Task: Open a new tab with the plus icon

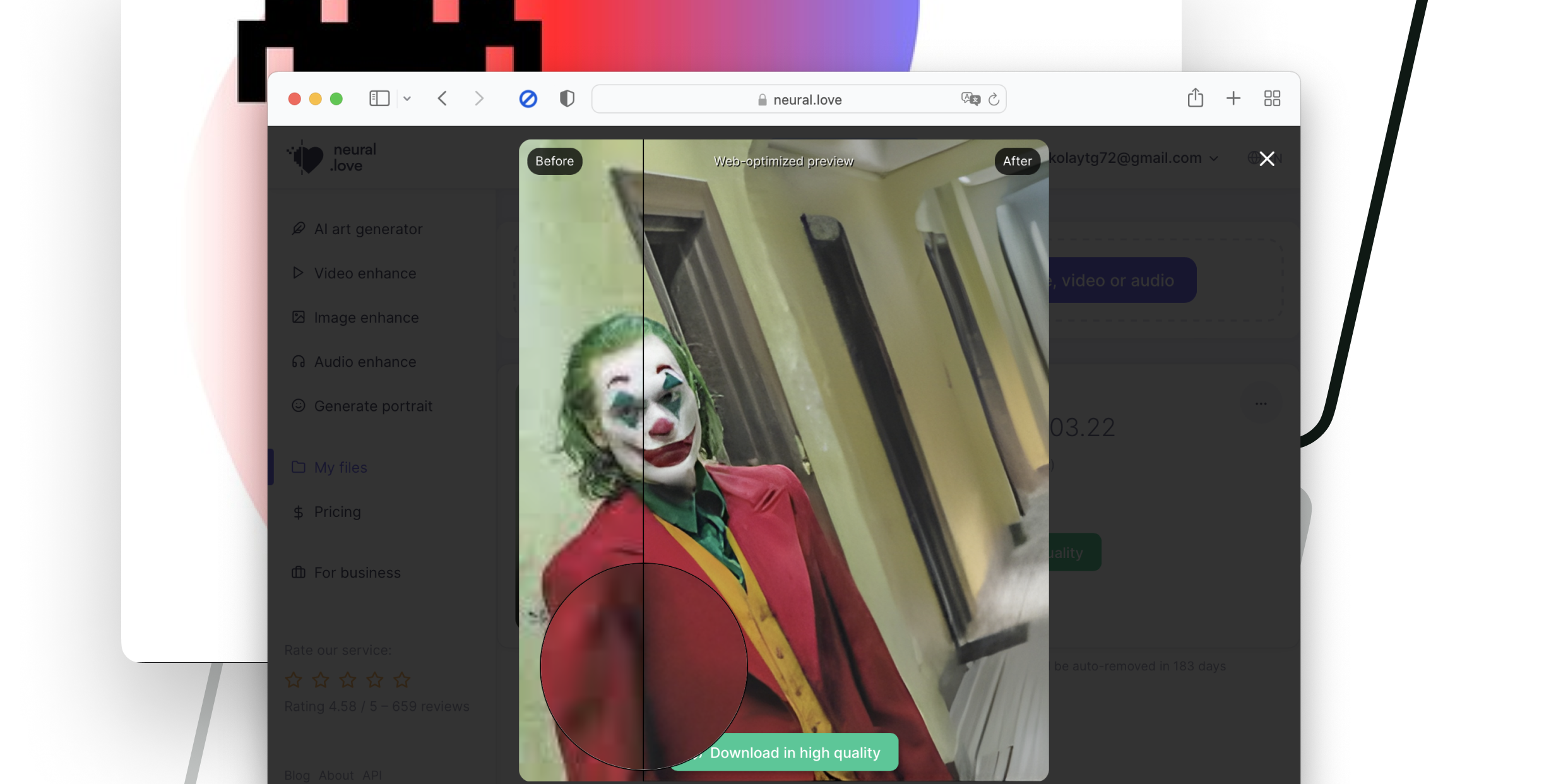Action: [x=1233, y=98]
